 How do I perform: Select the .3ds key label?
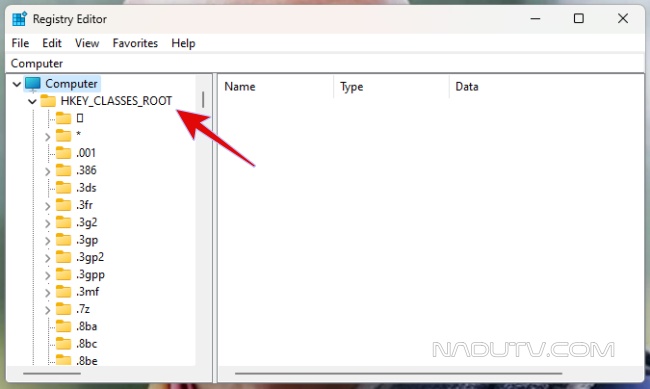coord(86,187)
